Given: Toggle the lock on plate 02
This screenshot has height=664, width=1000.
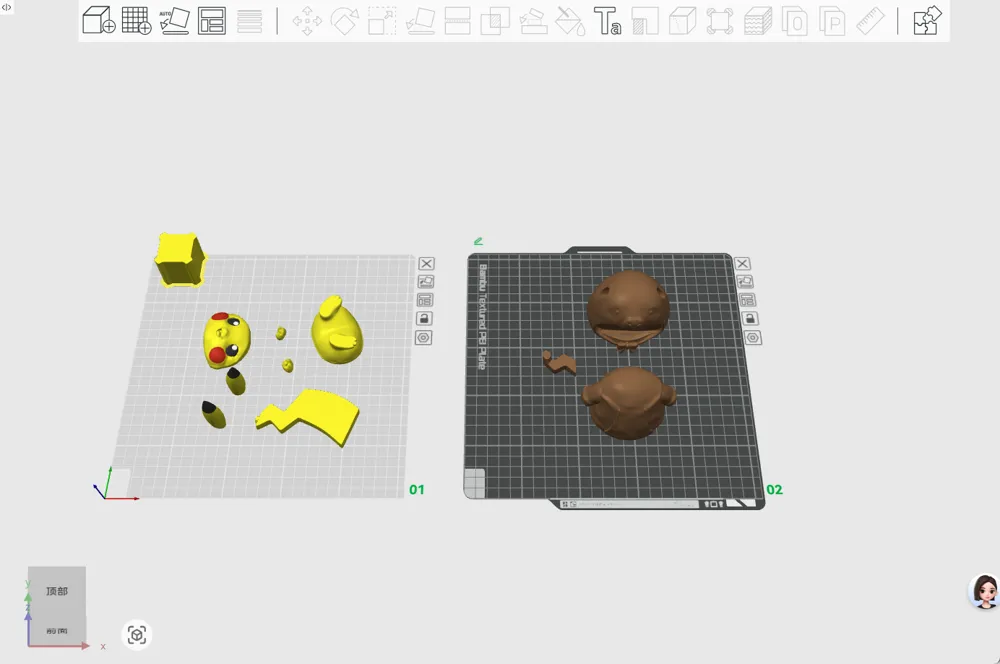Looking at the screenshot, I should [750, 319].
